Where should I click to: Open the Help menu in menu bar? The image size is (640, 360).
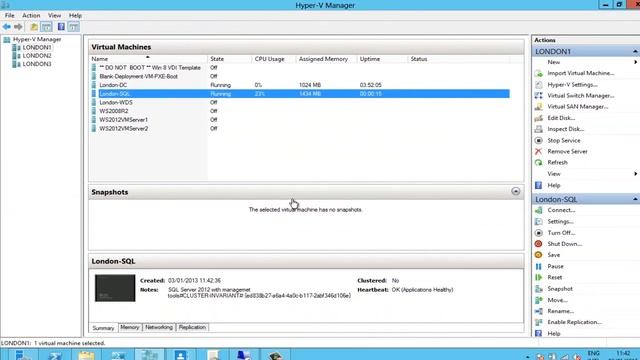point(75,16)
